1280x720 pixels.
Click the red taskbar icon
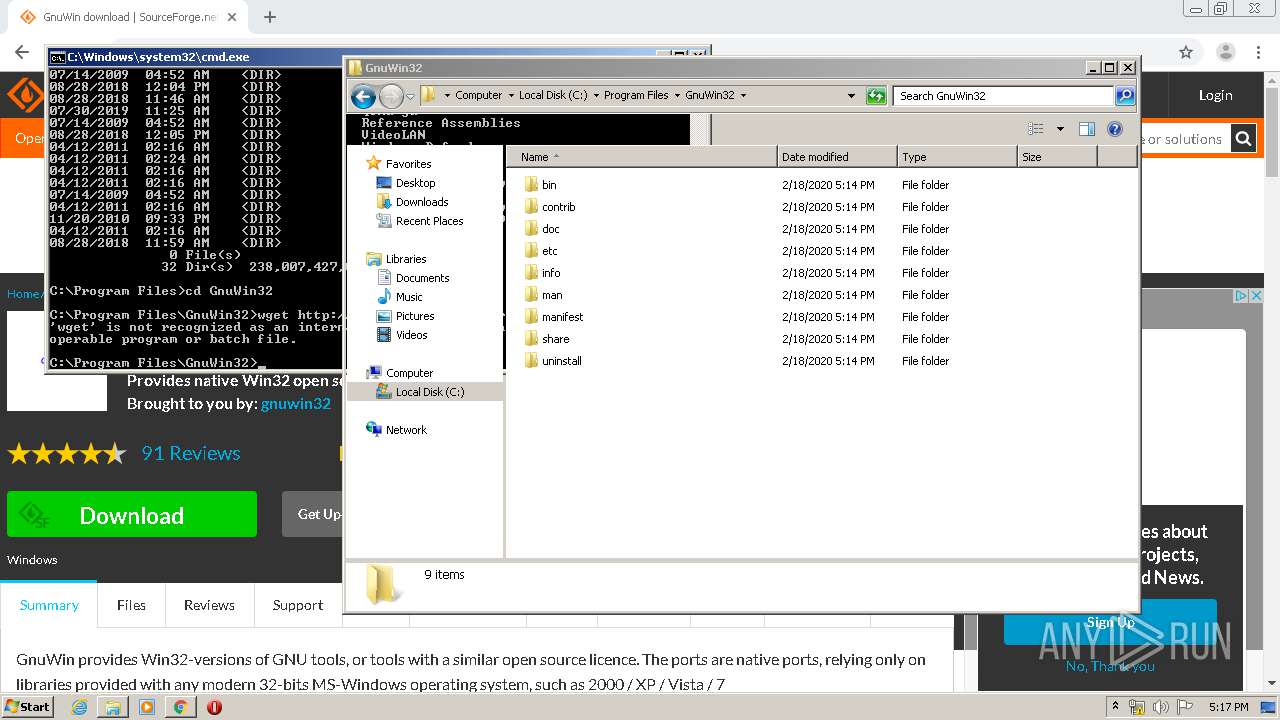(x=214, y=707)
